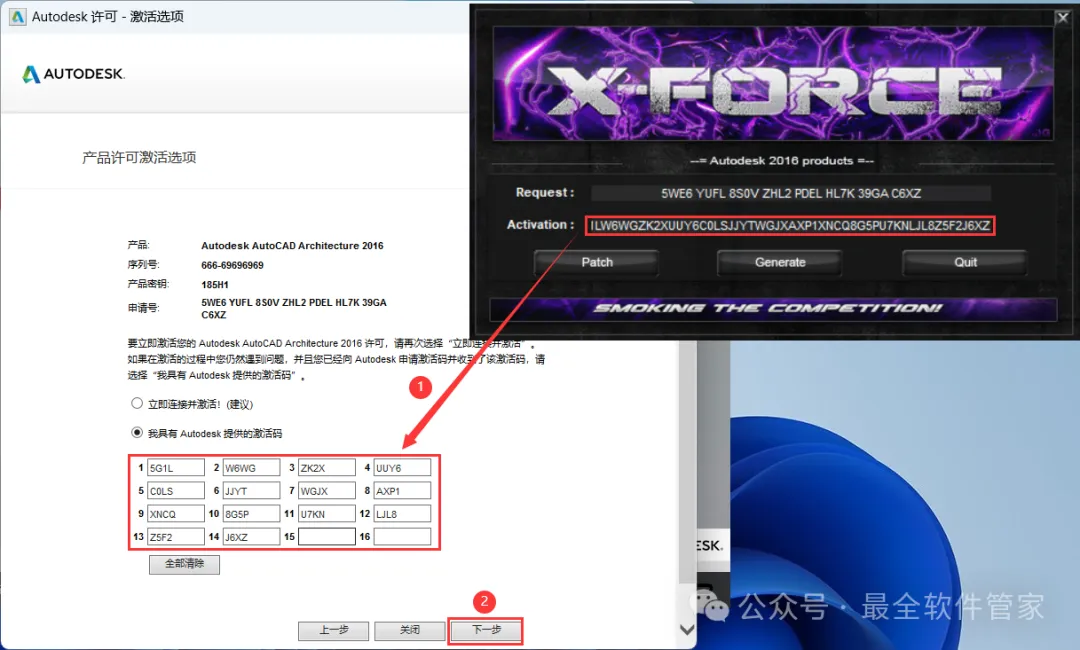Click the "上一步" back button
The image size is (1080, 650).
[x=333, y=630]
